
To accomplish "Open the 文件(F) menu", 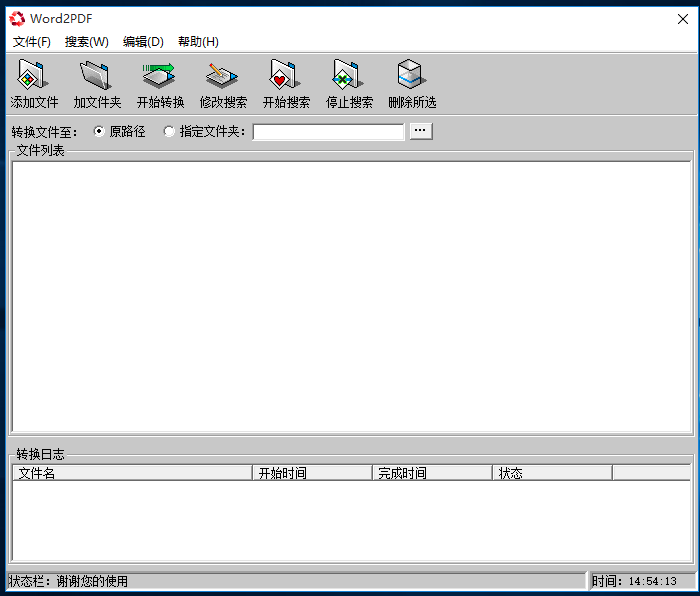I will click(32, 42).
